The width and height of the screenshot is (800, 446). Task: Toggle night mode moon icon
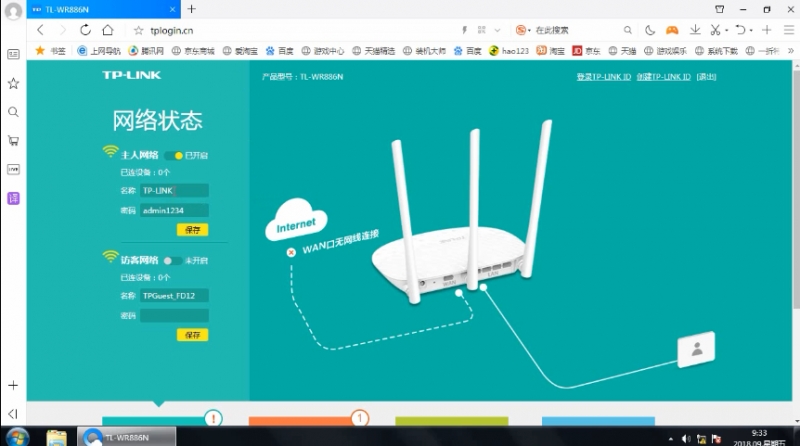click(x=649, y=30)
